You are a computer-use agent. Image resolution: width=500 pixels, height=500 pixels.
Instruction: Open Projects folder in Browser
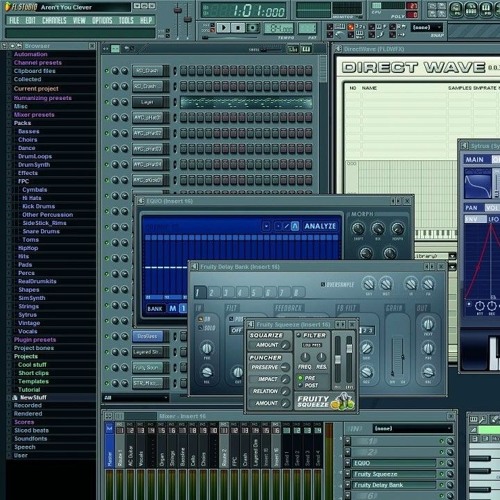coord(26,356)
